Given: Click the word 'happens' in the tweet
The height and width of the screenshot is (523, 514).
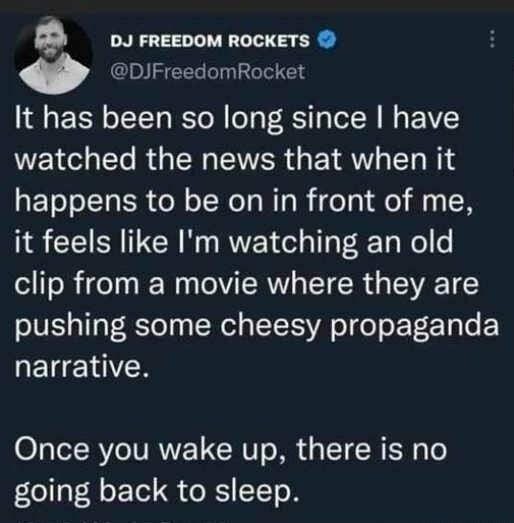Looking at the screenshot, I should [x=76, y=201].
